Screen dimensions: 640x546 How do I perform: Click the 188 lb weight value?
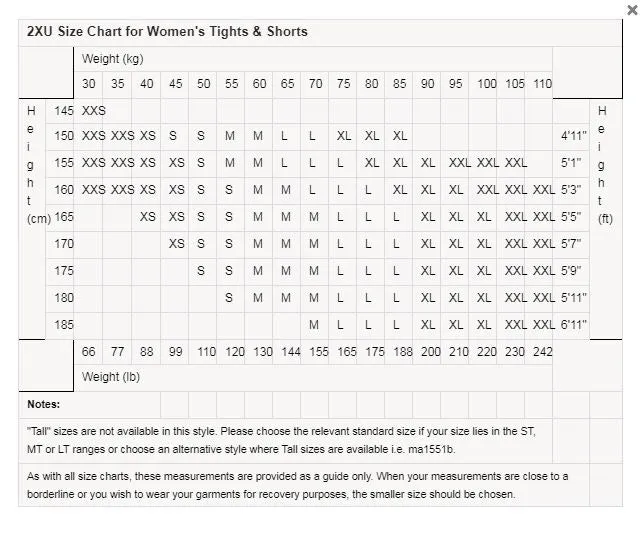tap(402, 352)
